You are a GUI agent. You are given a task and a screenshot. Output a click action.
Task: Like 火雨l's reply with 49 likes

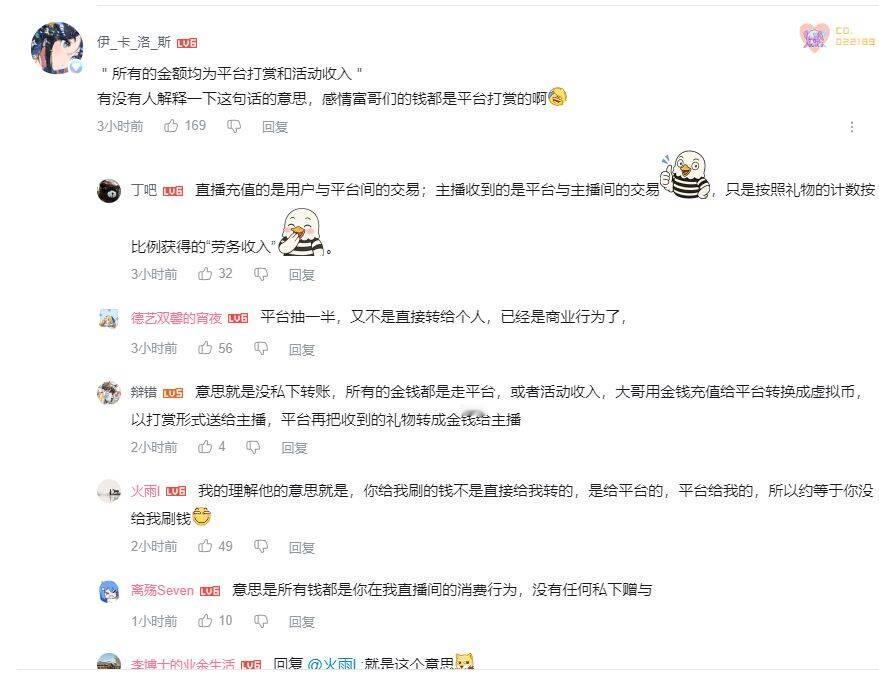[205, 546]
